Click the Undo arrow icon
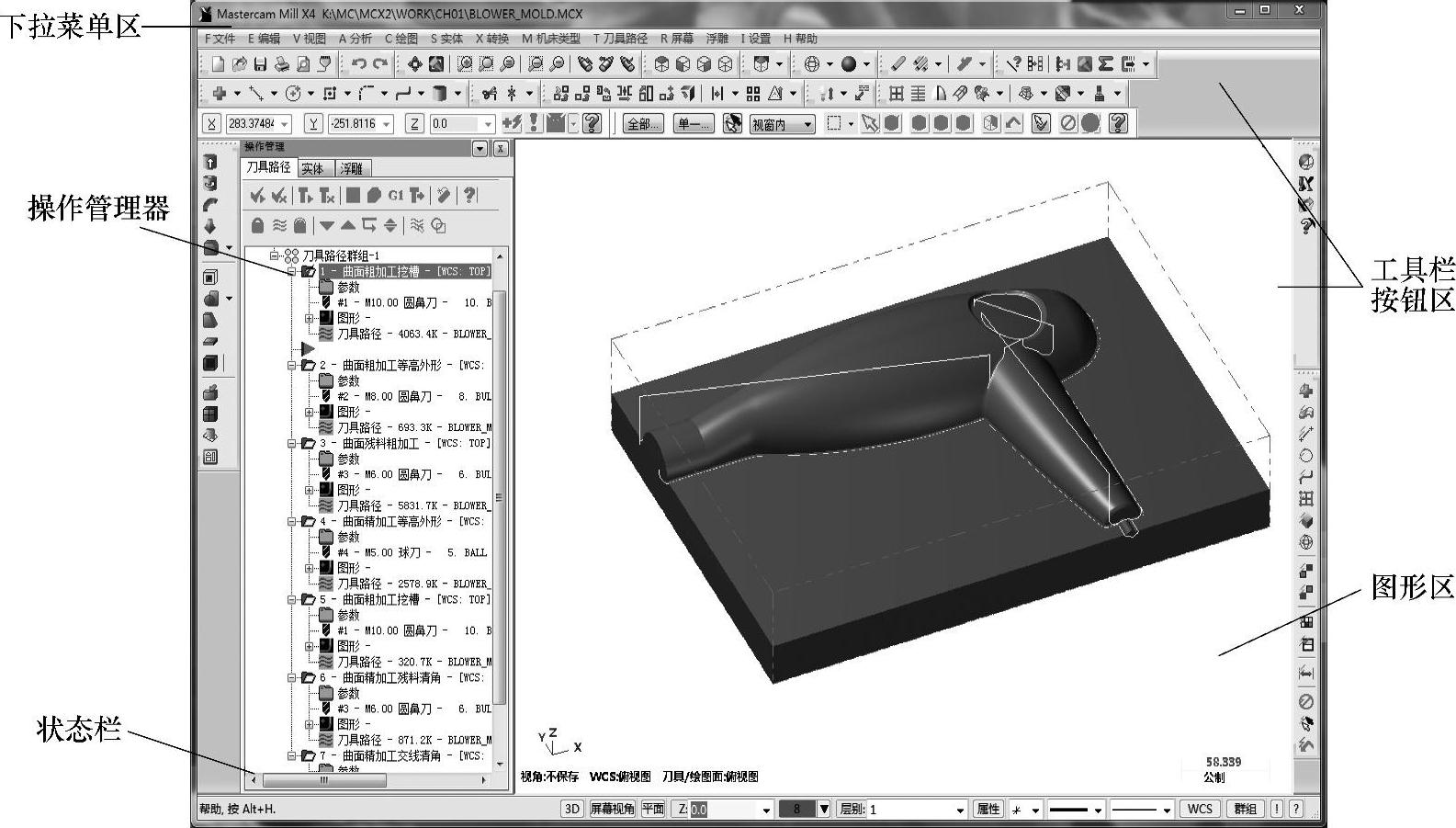Viewport: 1456px width, 828px height. point(359,64)
